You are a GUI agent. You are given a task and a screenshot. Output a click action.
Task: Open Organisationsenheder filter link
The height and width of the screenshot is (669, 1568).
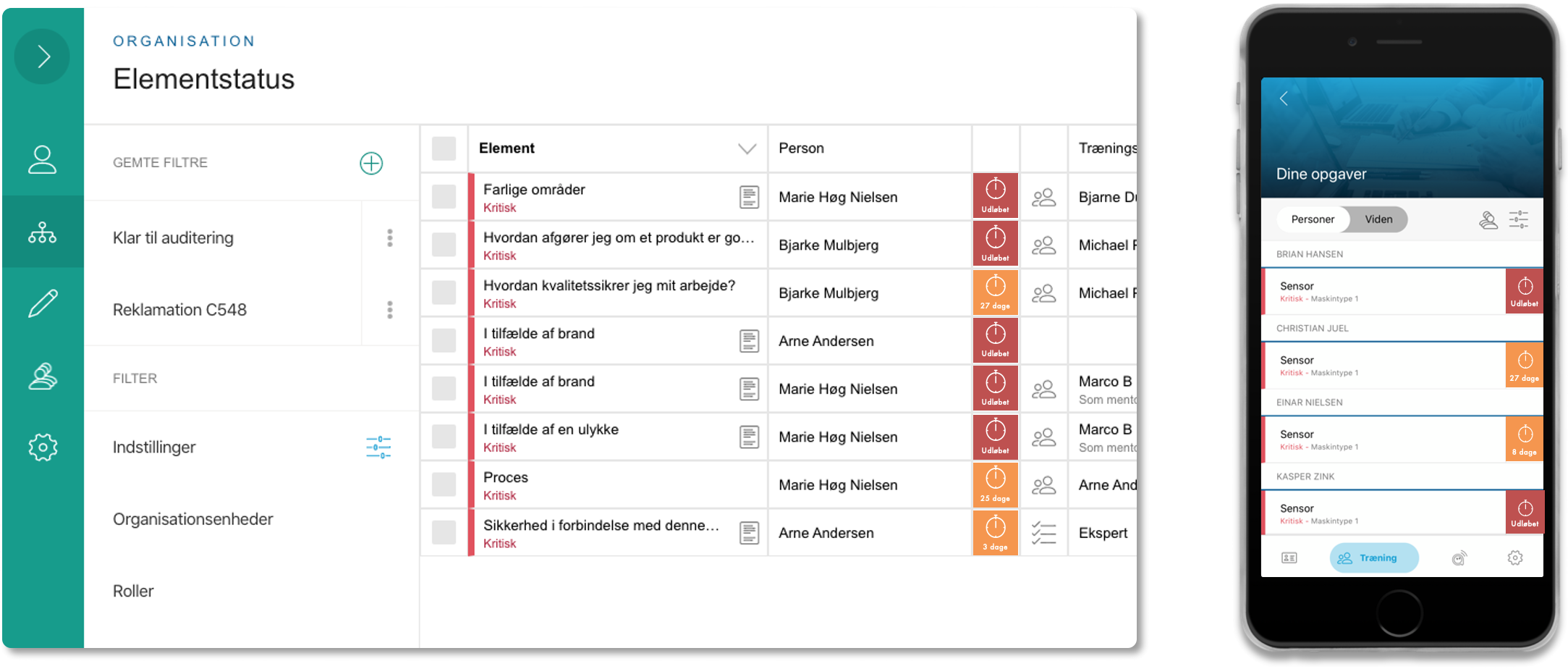point(193,519)
